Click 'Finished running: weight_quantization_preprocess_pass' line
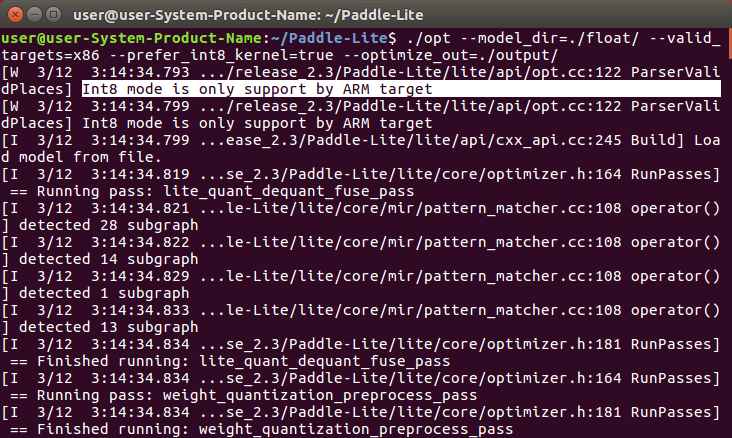Viewport: 732px width, 438px height. [275, 429]
